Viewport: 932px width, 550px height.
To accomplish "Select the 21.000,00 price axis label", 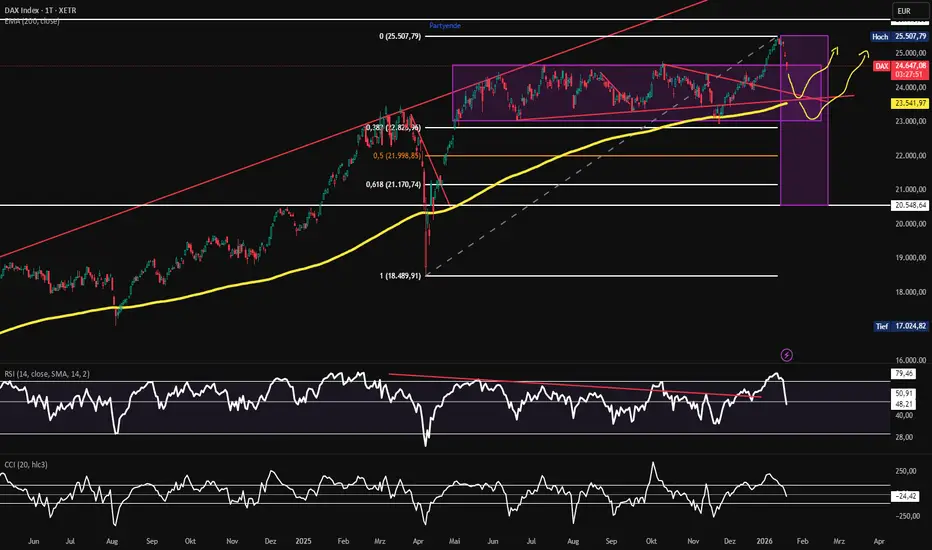I will click(911, 190).
